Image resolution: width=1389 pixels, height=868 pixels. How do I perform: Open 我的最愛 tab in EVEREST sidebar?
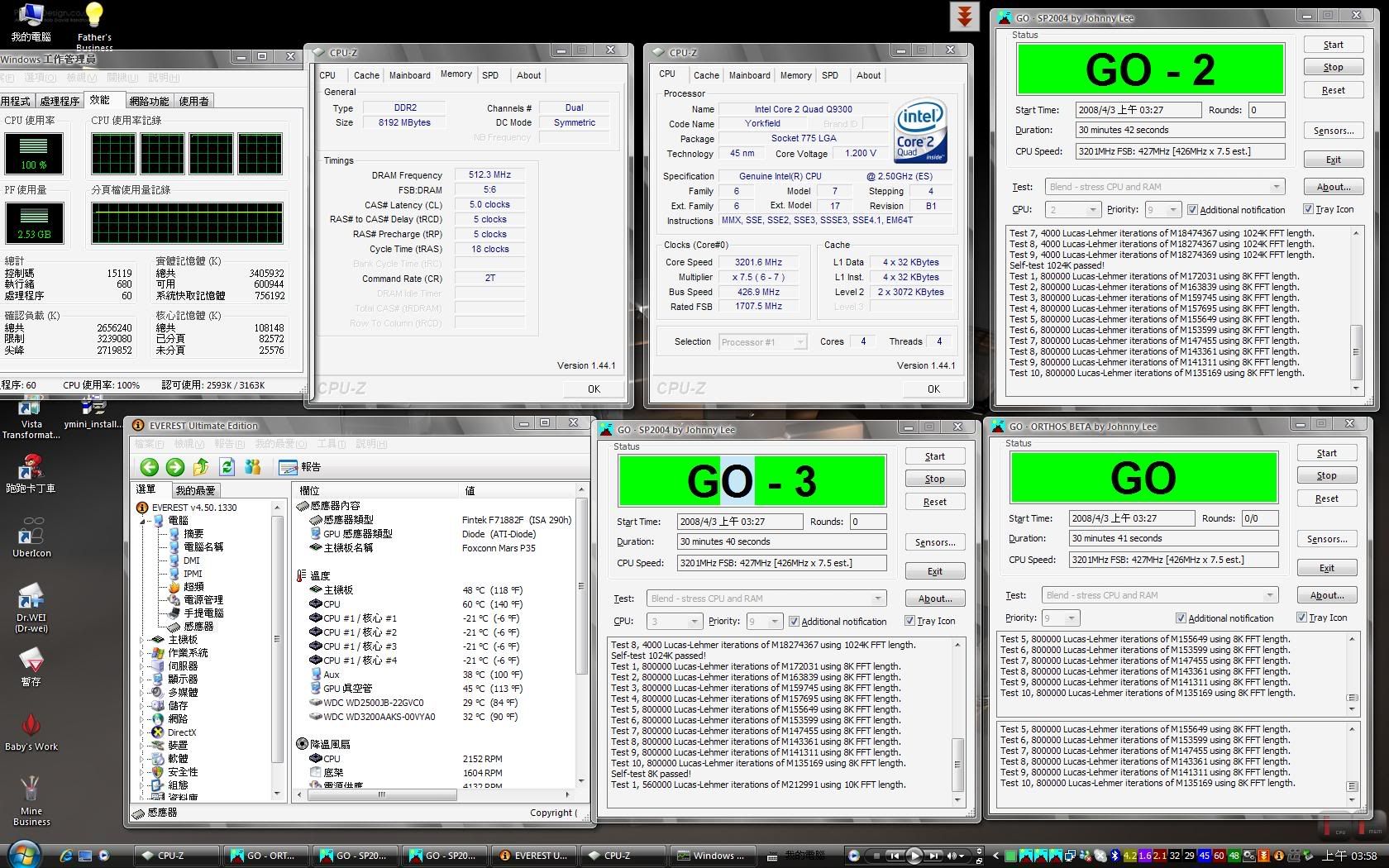point(195,490)
